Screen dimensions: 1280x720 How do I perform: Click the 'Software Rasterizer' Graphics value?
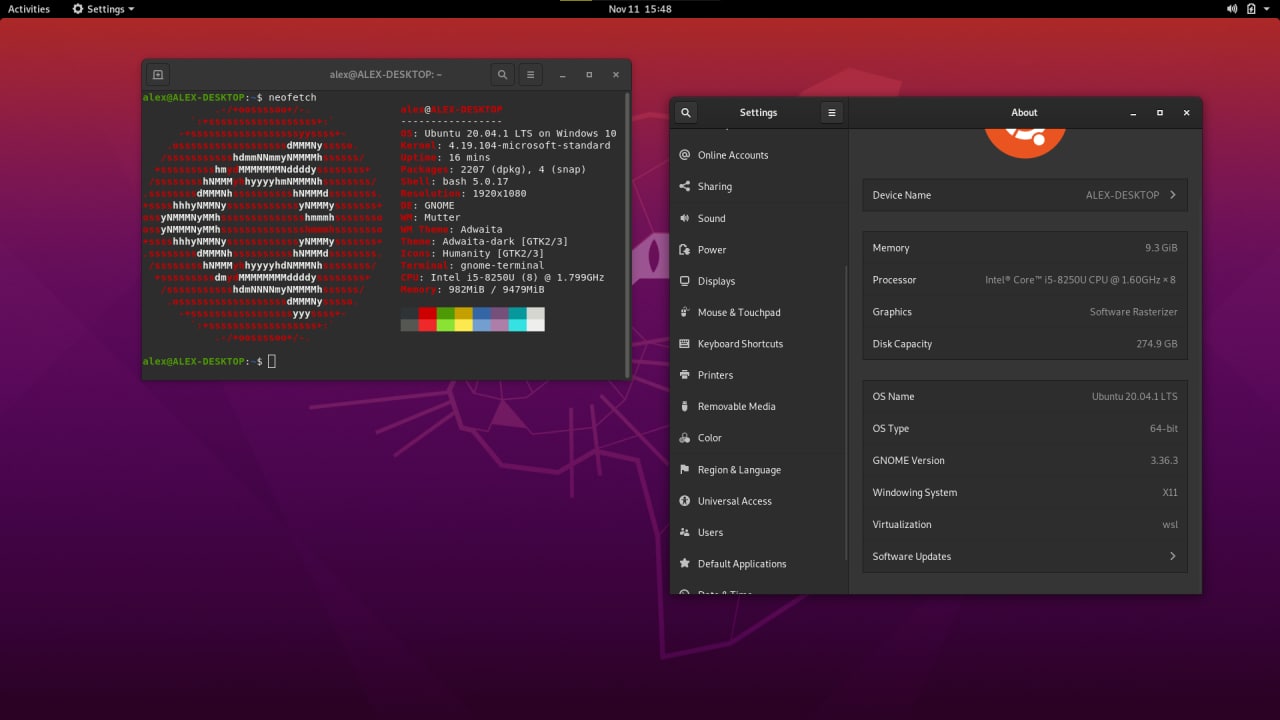(1133, 312)
